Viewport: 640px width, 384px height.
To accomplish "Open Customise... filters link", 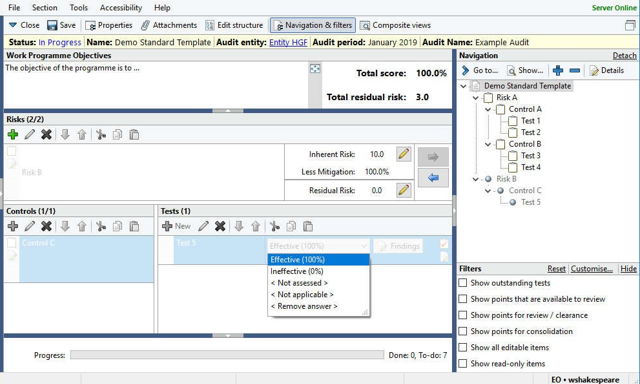I will pyautogui.click(x=591, y=269).
